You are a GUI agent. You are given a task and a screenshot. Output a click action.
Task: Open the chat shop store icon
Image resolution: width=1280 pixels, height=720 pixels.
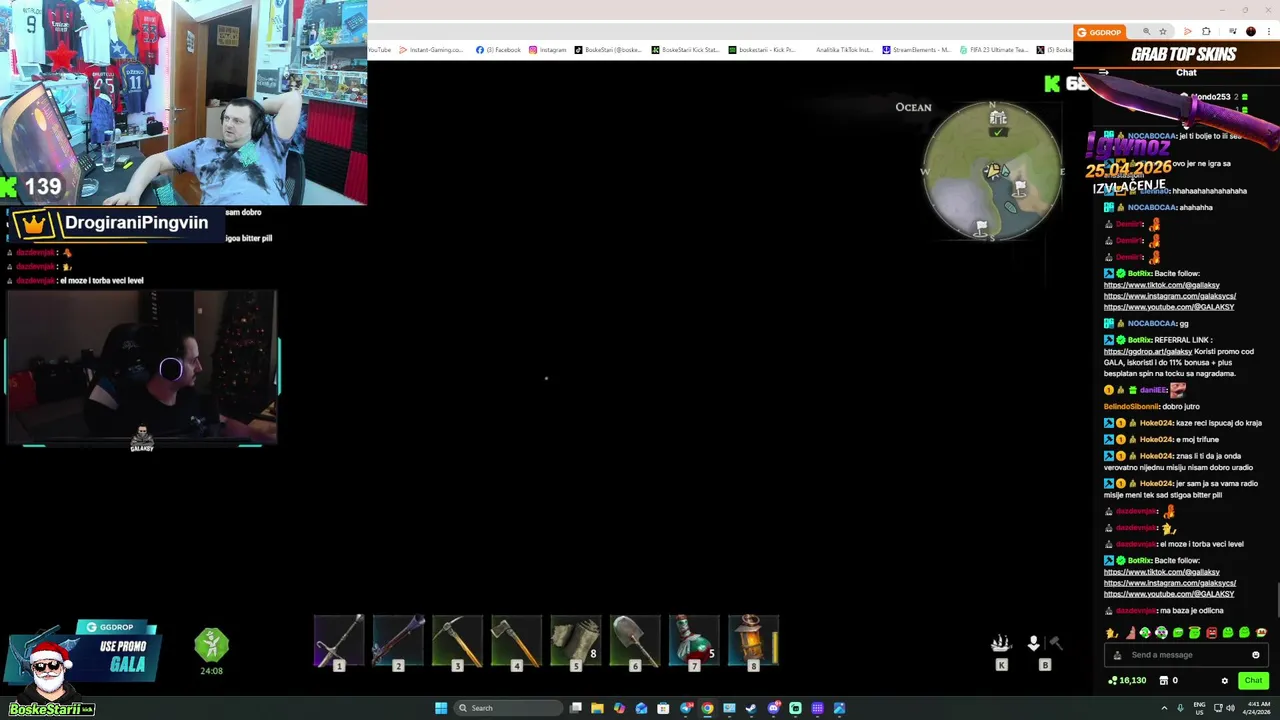point(1163,681)
